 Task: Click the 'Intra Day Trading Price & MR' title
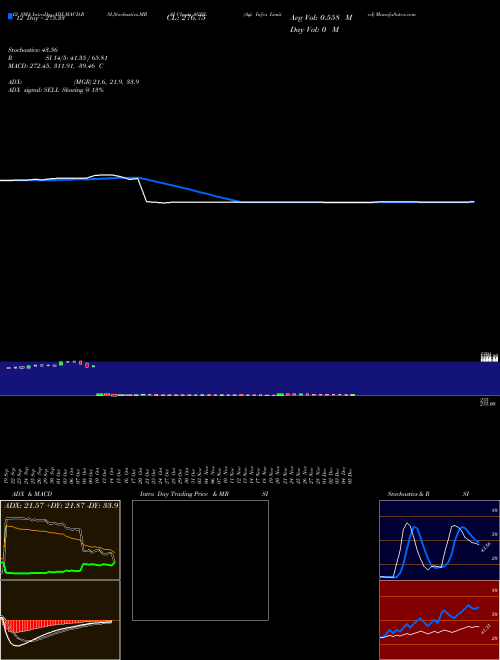coord(184,494)
